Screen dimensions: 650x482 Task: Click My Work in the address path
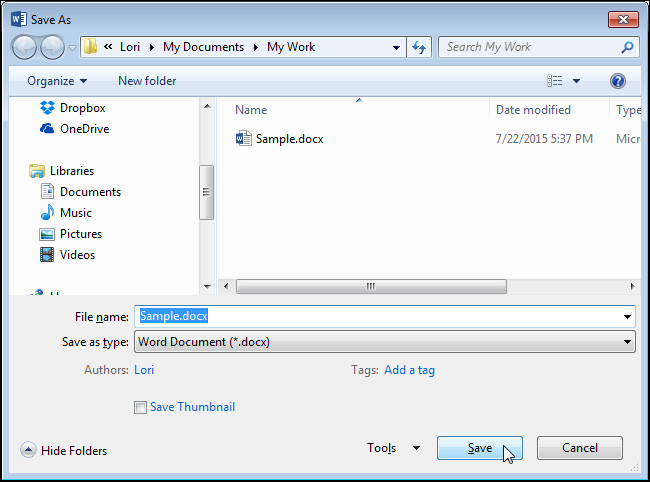[291, 47]
